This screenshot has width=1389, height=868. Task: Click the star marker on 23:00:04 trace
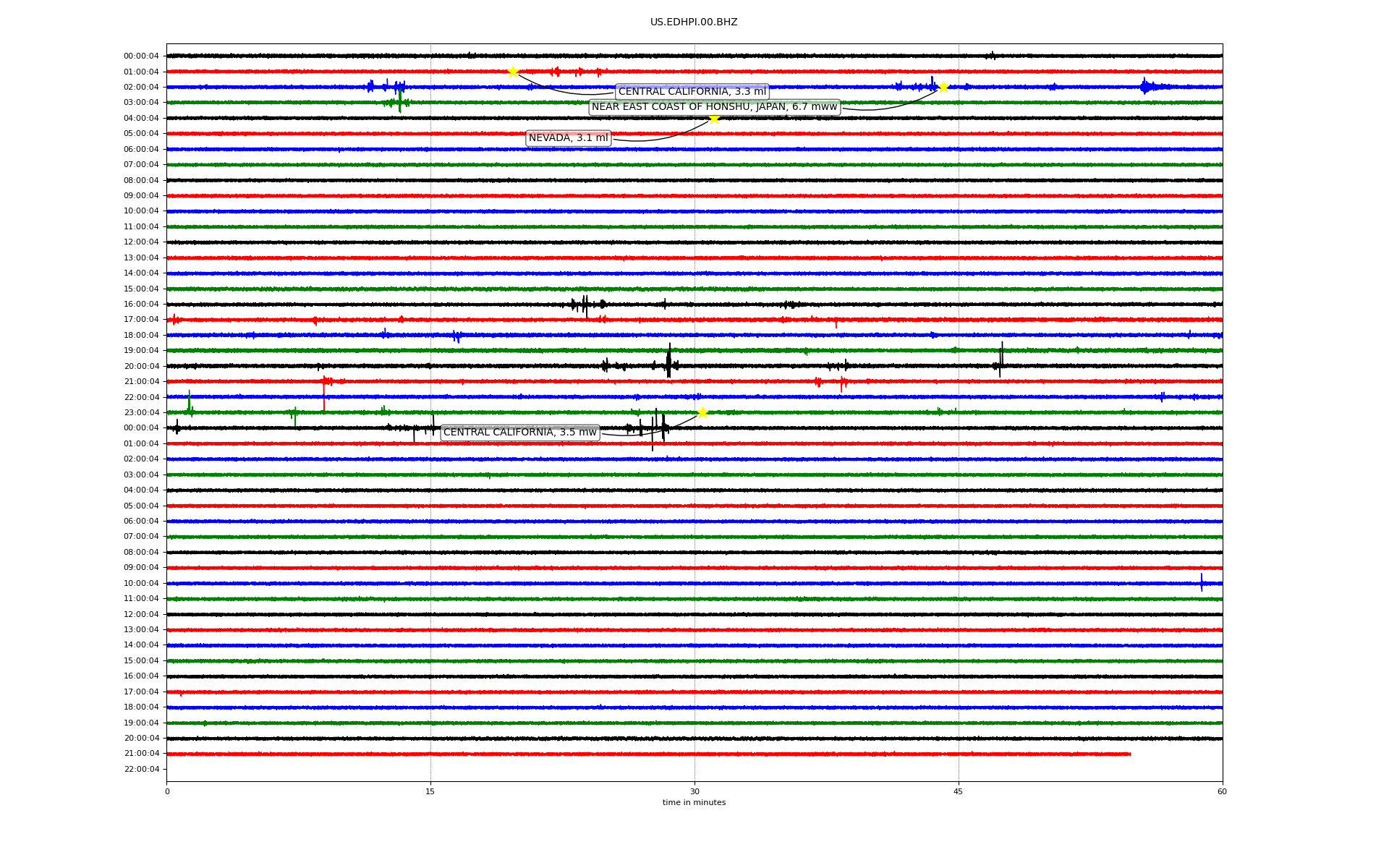pos(702,412)
